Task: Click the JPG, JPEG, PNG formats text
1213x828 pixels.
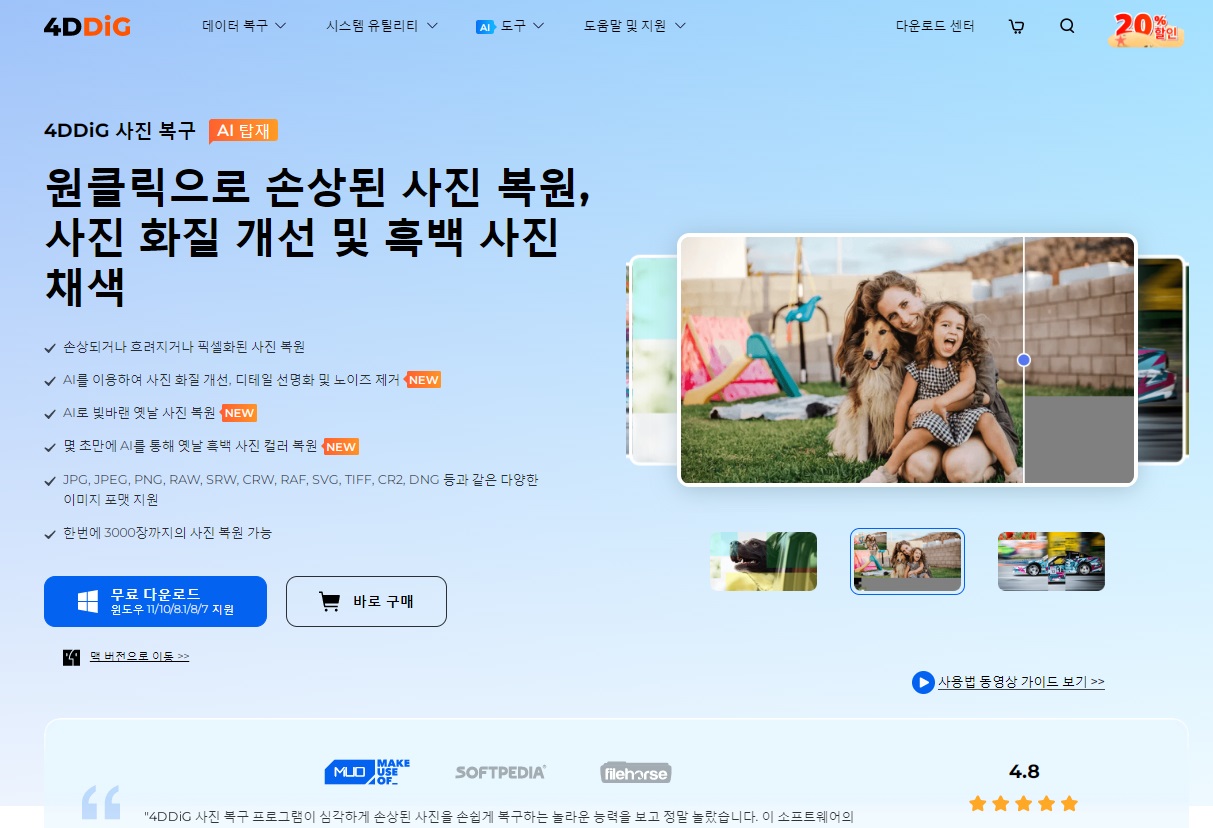Action: [x=300, y=489]
